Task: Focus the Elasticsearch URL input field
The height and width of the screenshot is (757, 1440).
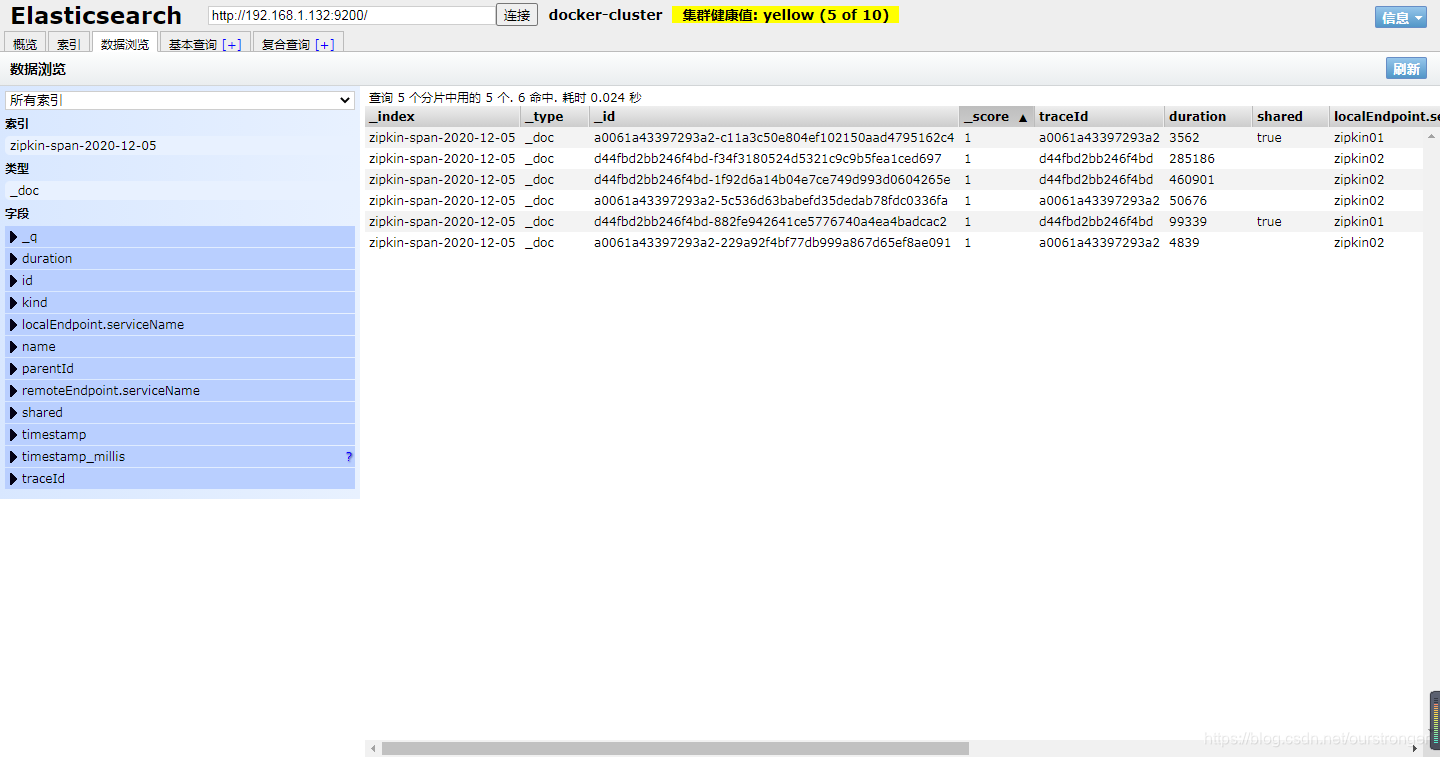Action: [x=352, y=15]
